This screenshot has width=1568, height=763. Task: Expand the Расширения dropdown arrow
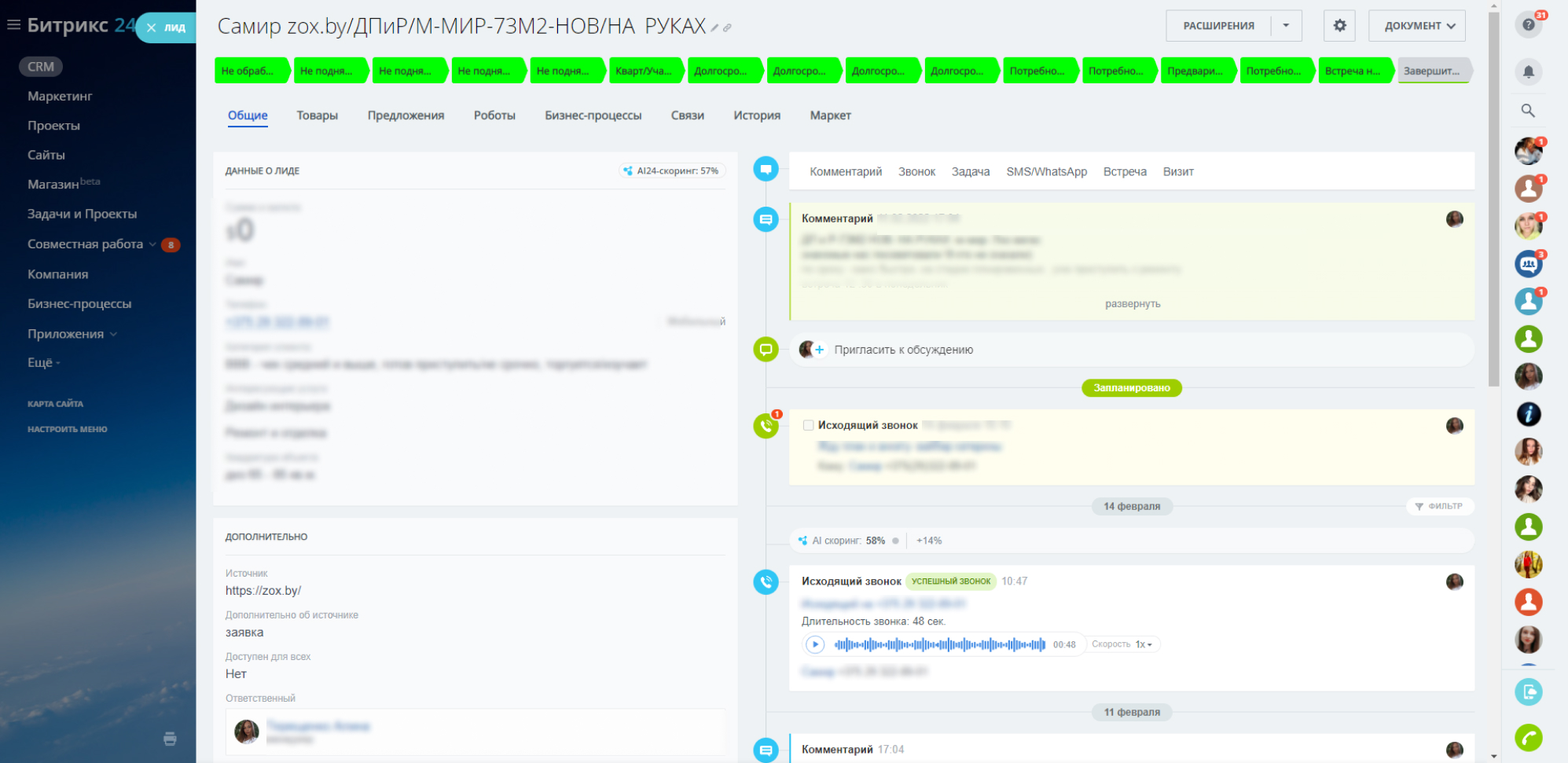pyautogui.click(x=1286, y=26)
